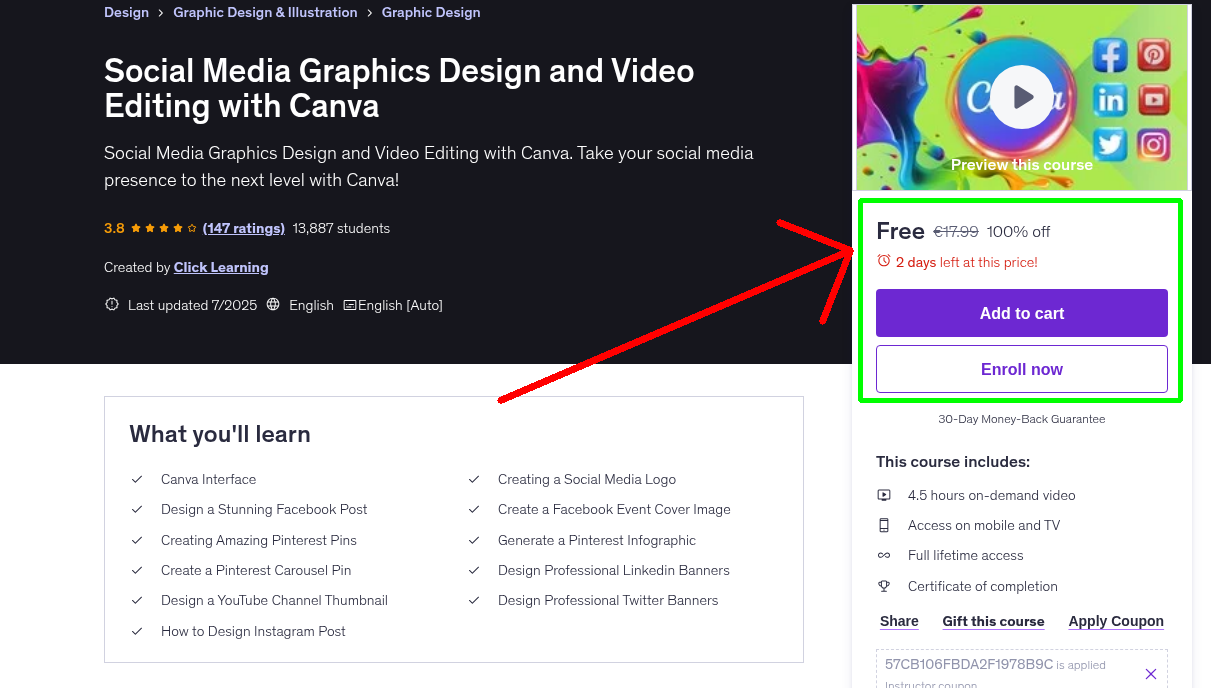The image size is (1211, 688).
Task: Open the Gift this course link
Action: pos(993,621)
